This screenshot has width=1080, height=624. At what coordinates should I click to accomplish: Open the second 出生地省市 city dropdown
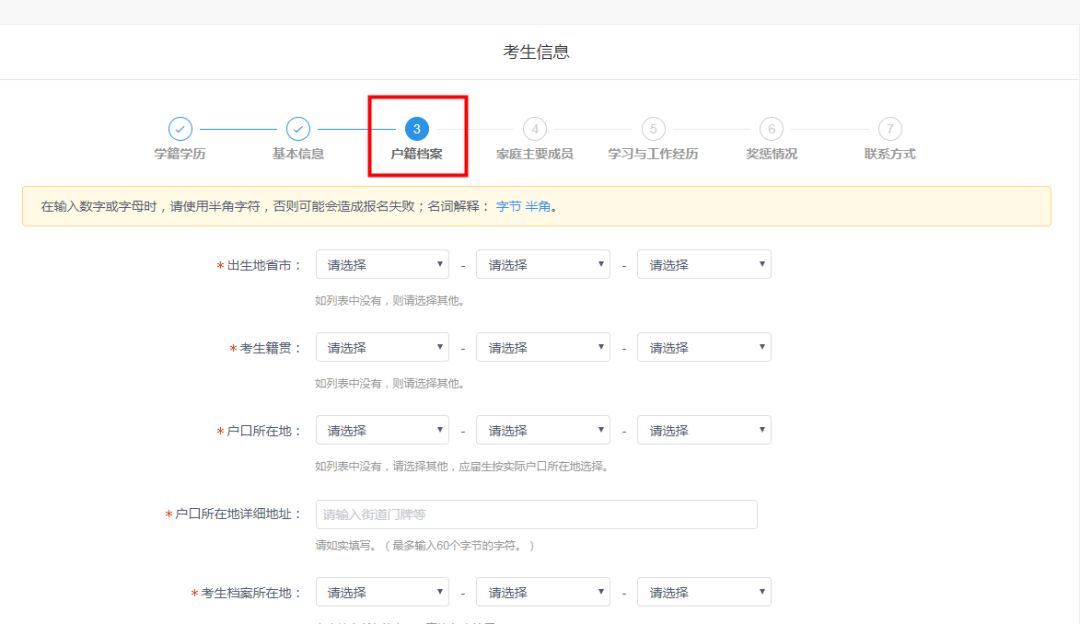click(x=543, y=265)
